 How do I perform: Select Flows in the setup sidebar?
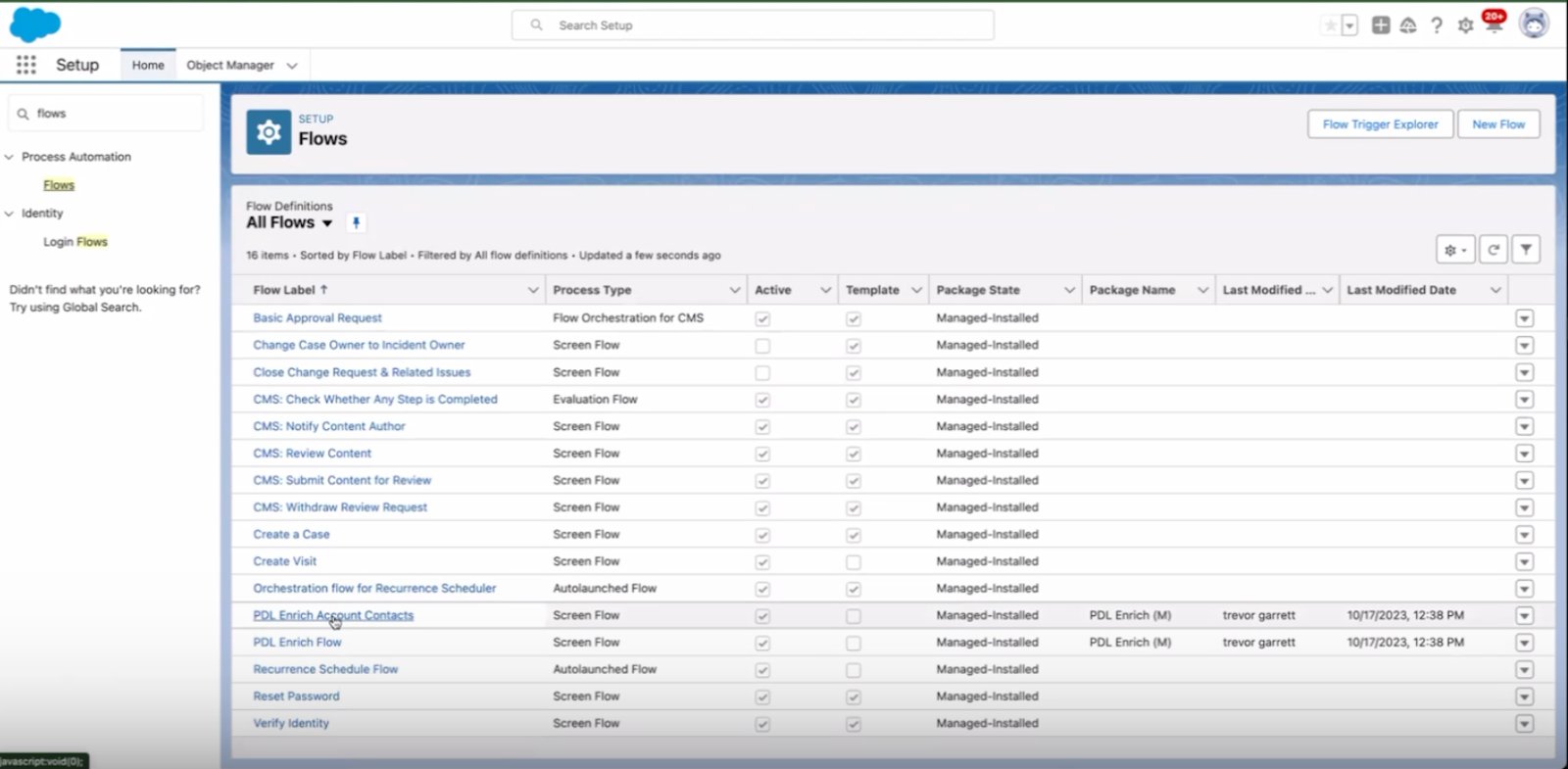[59, 185]
